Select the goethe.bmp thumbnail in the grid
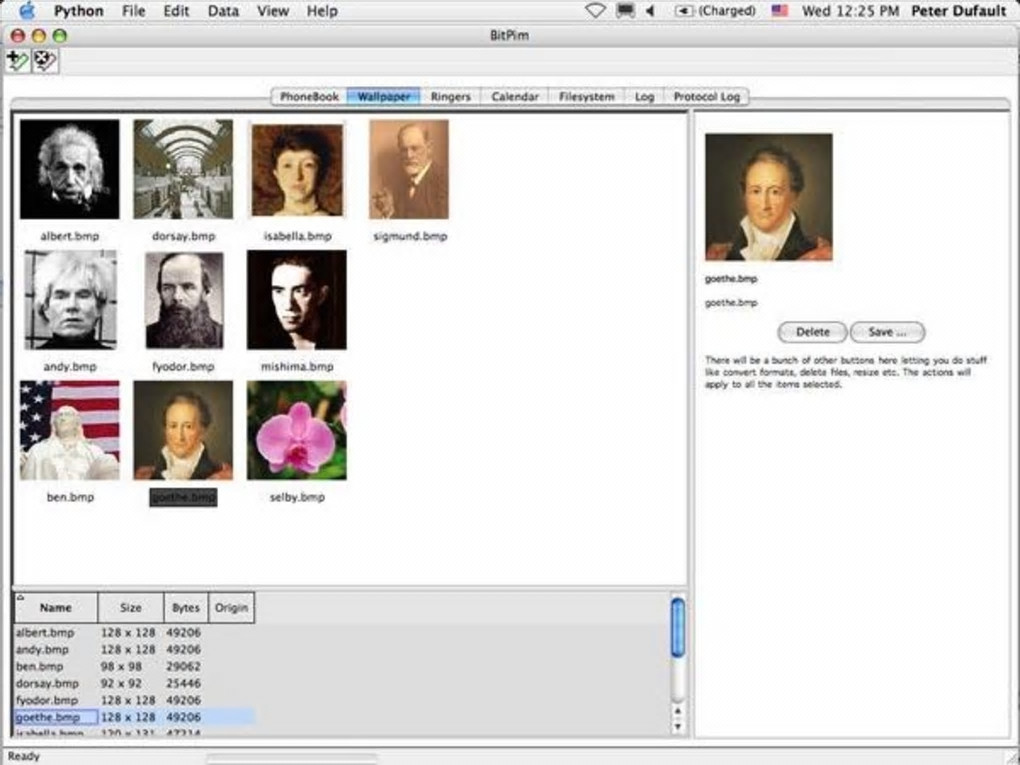Screen dimensions: 1020x765 tap(183, 431)
